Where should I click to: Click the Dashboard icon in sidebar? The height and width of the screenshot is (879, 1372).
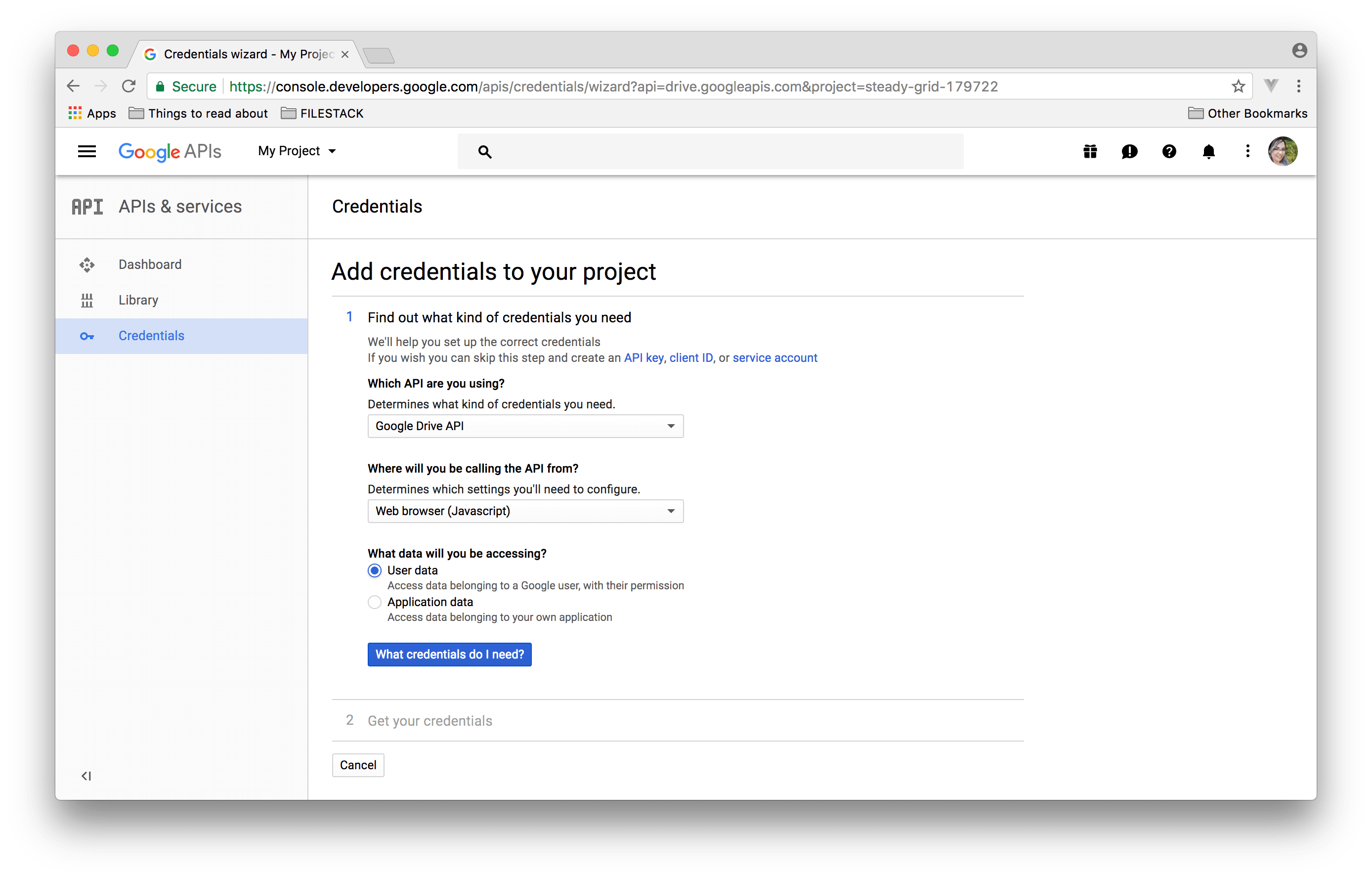click(x=87, y=264)
